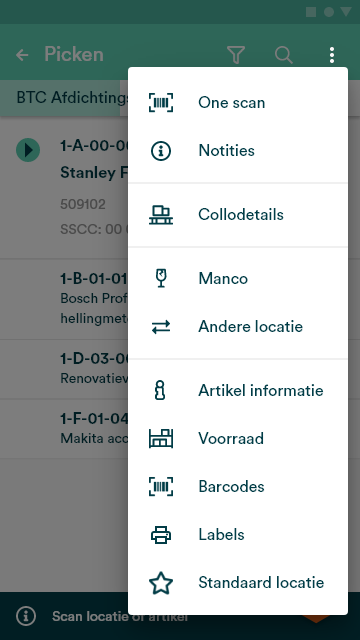Open the Notities menu option

tap(238, 151)
